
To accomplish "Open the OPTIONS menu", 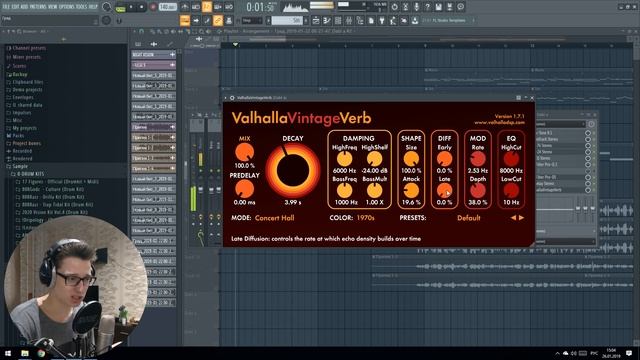I will (x=67, y=7).
